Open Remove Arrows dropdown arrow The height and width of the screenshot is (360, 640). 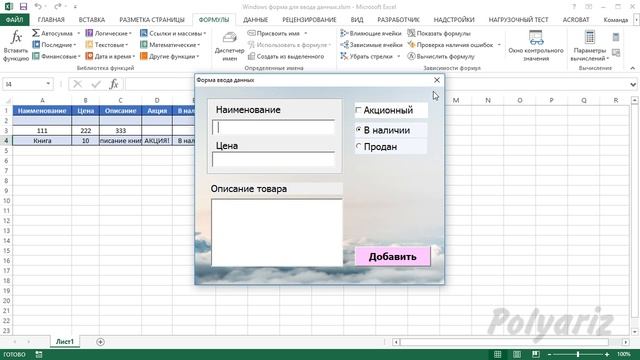tap(398, 56)
